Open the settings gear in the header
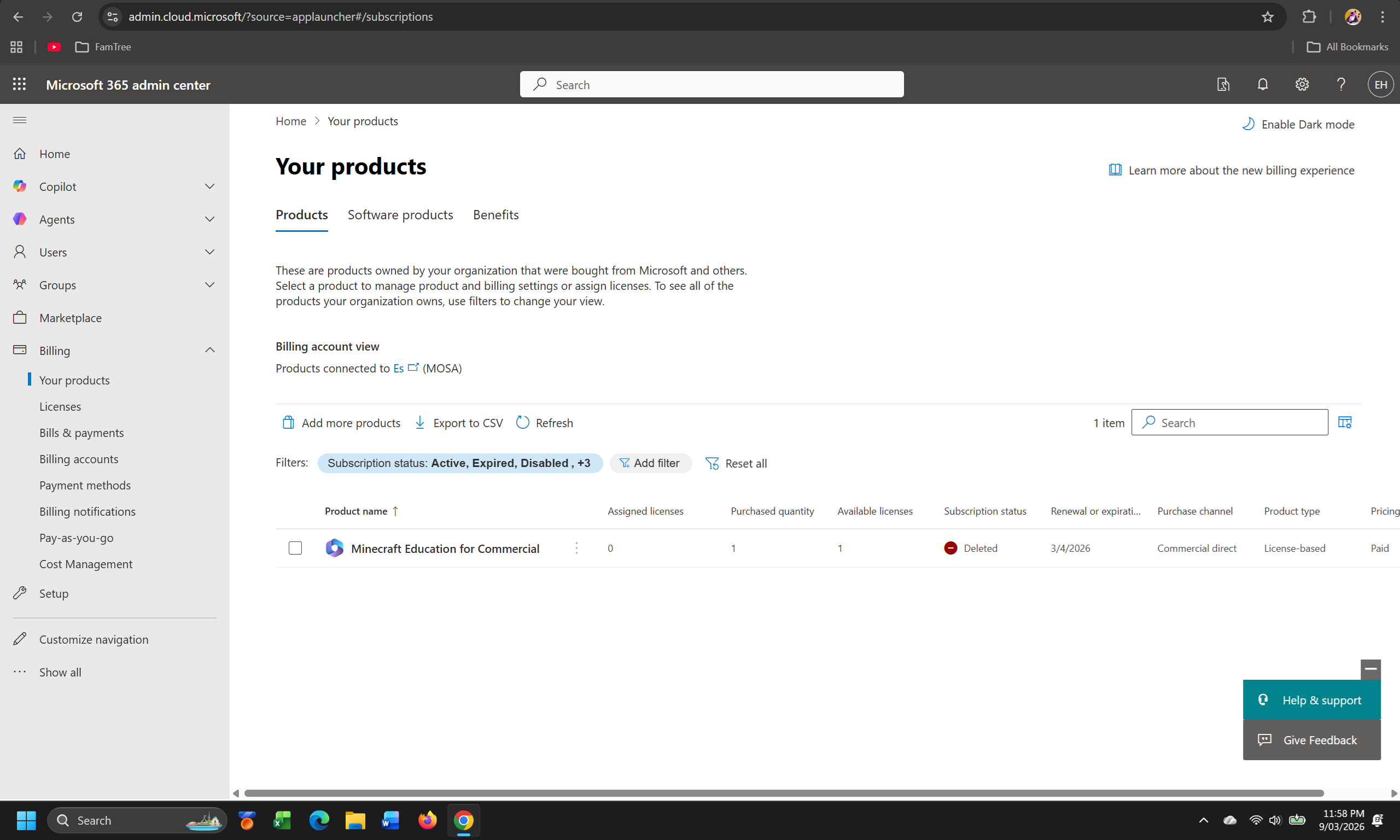 1302,84
